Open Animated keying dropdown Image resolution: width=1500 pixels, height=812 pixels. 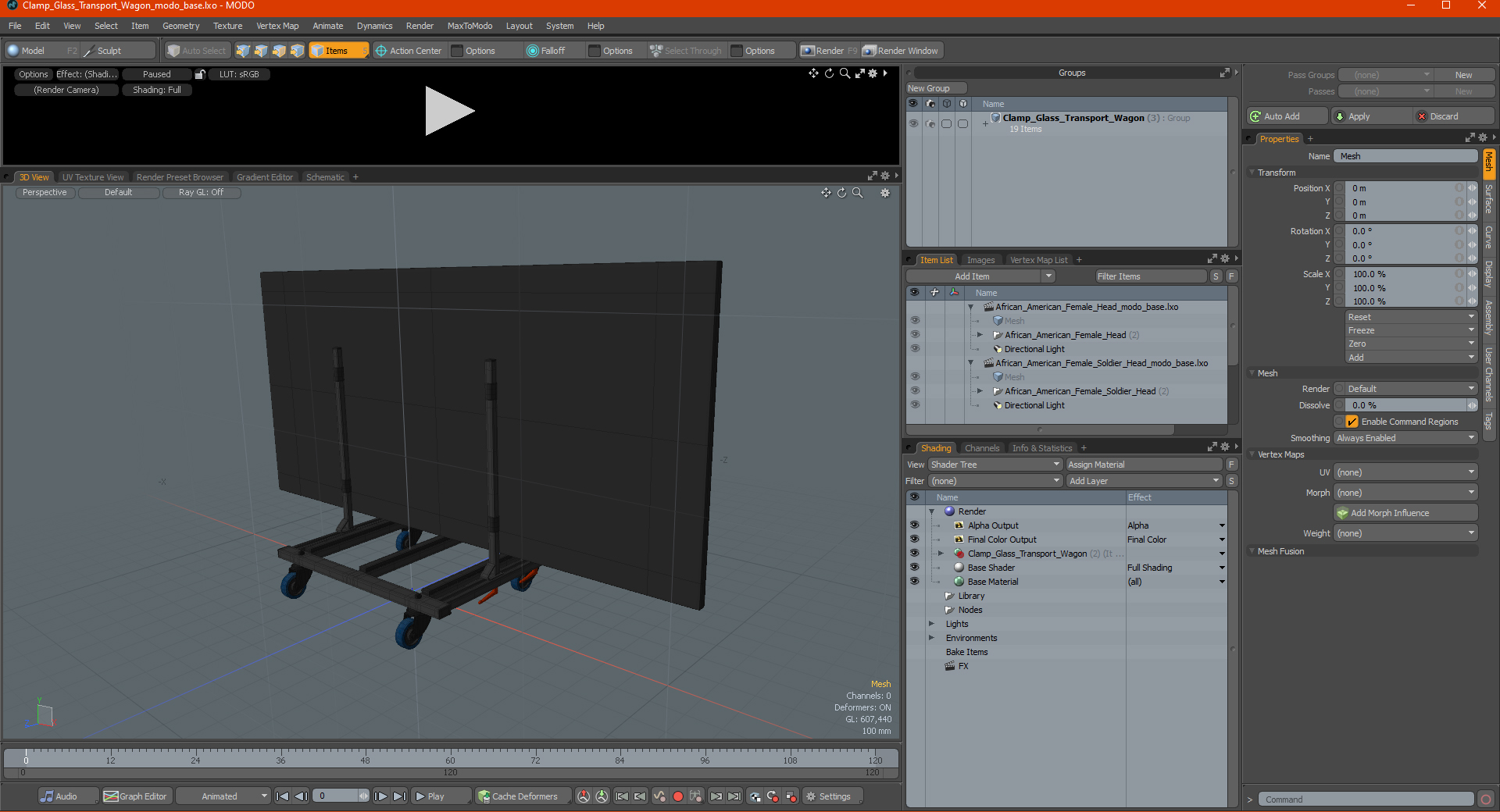click(x=223, y=796)
